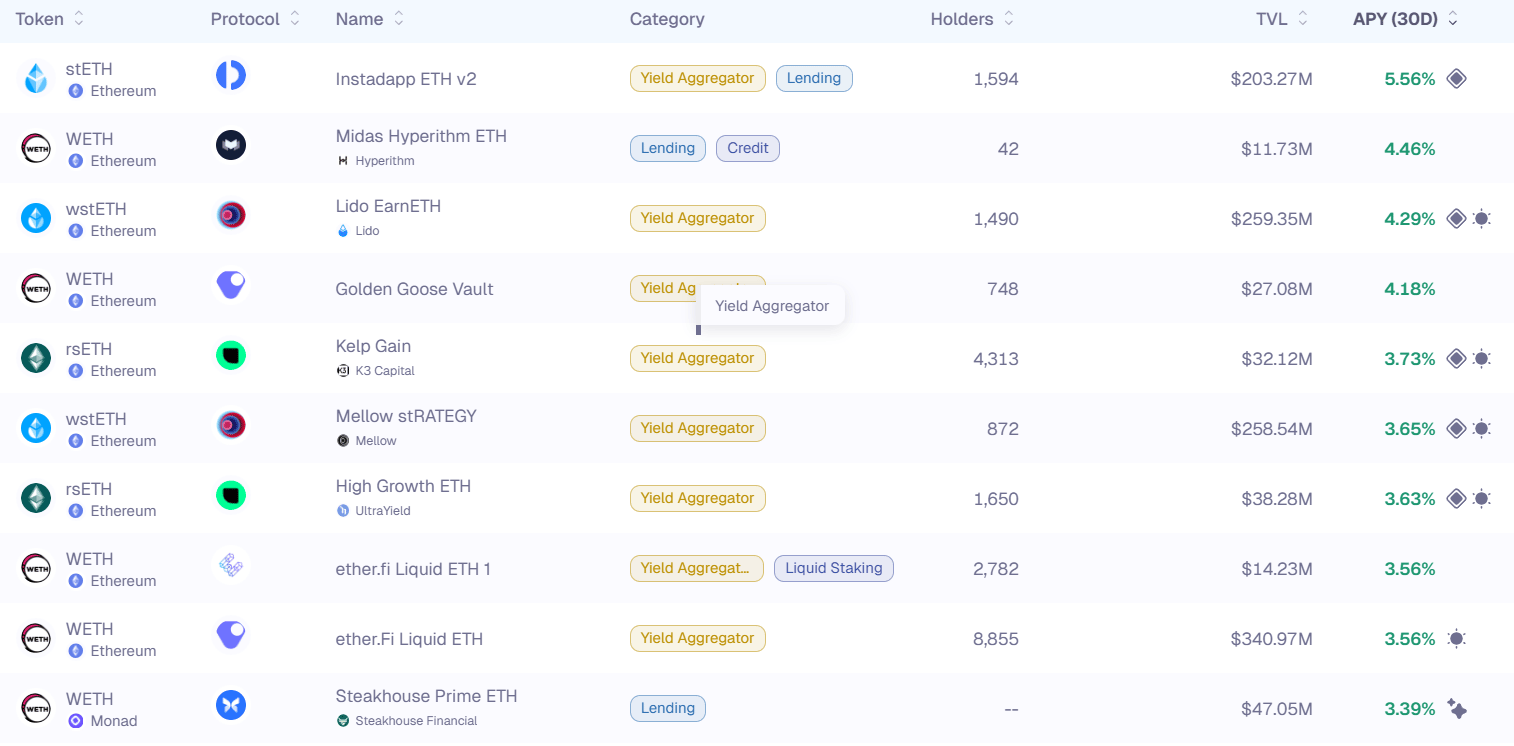Click the Monad chain icon under WETH
This screenshot has height=746, width=1514.
pos(75,721)
